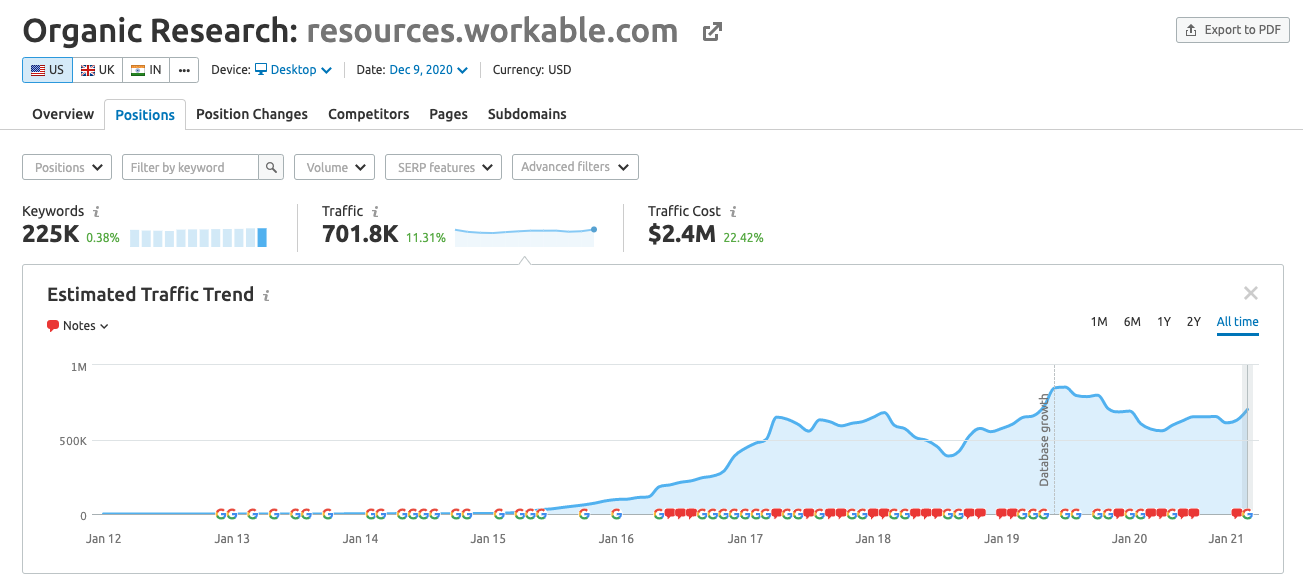The width and height of the screenshot is (1303, 587).
Task: Open the Position Changes tab
Action: [252, 114]
